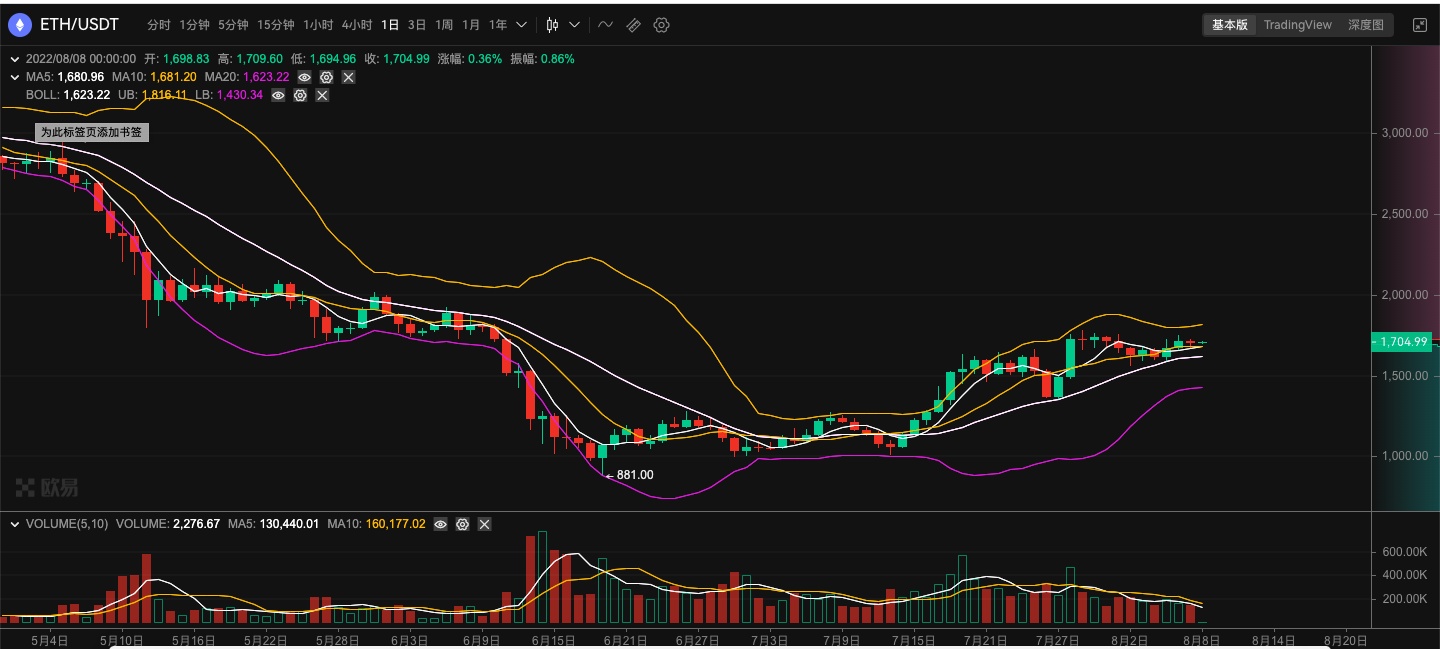1440x649 pixels.
Task: Open MA indicator settings gear
Action: (x=326, y=77)
